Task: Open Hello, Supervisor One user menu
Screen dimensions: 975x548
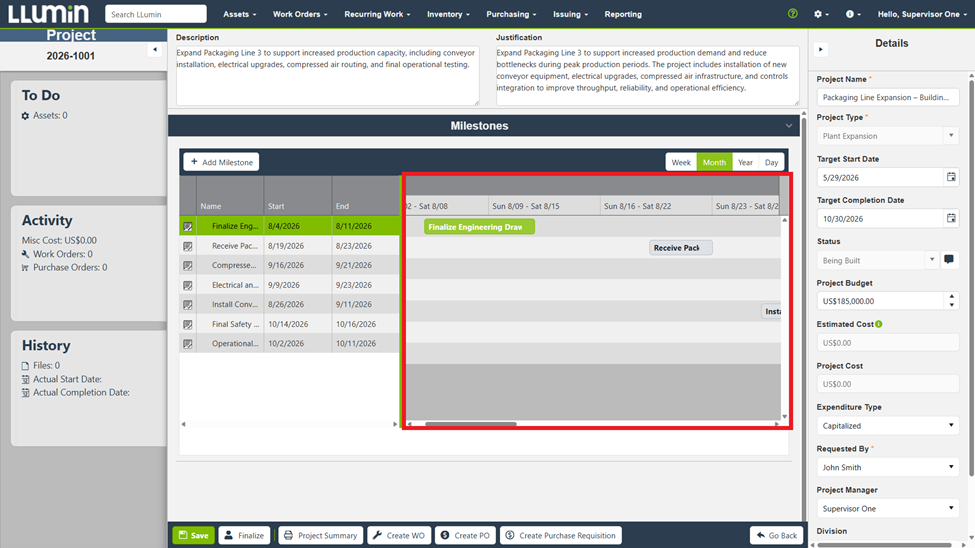Action: coord(922,14)
